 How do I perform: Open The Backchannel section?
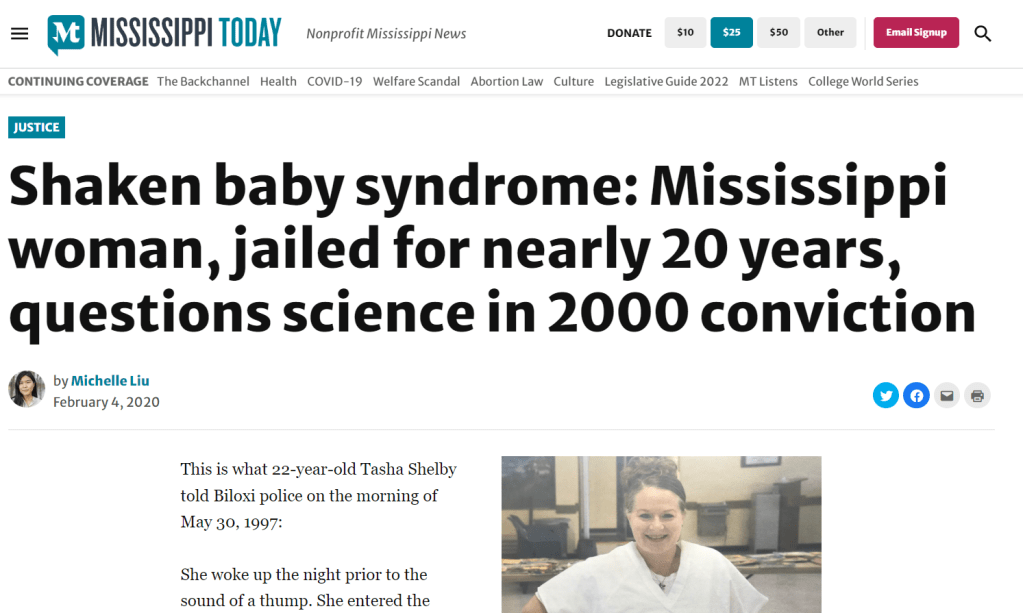(203, 81)
